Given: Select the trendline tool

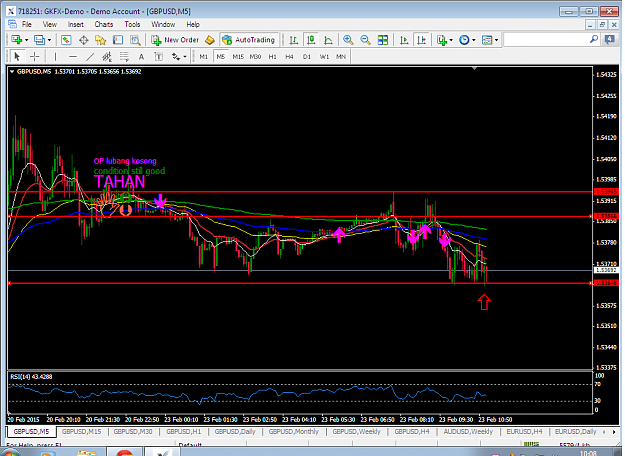Looking at the screenshot, I should [x=90, y=57].
